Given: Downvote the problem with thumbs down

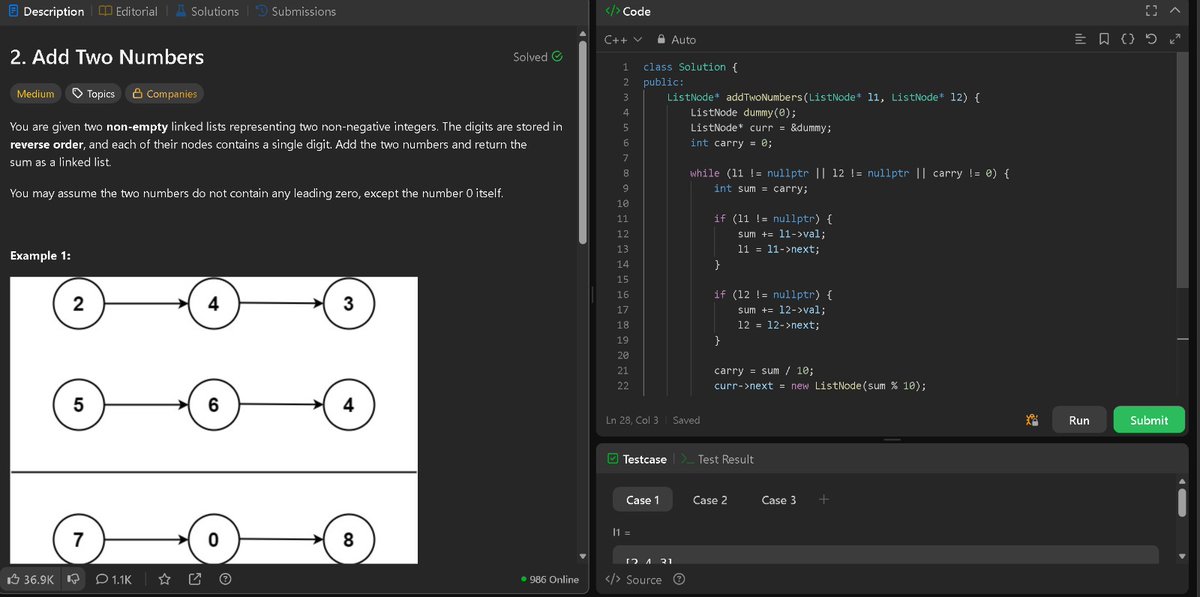Looking at the screenshot, I should pos(73,579).
